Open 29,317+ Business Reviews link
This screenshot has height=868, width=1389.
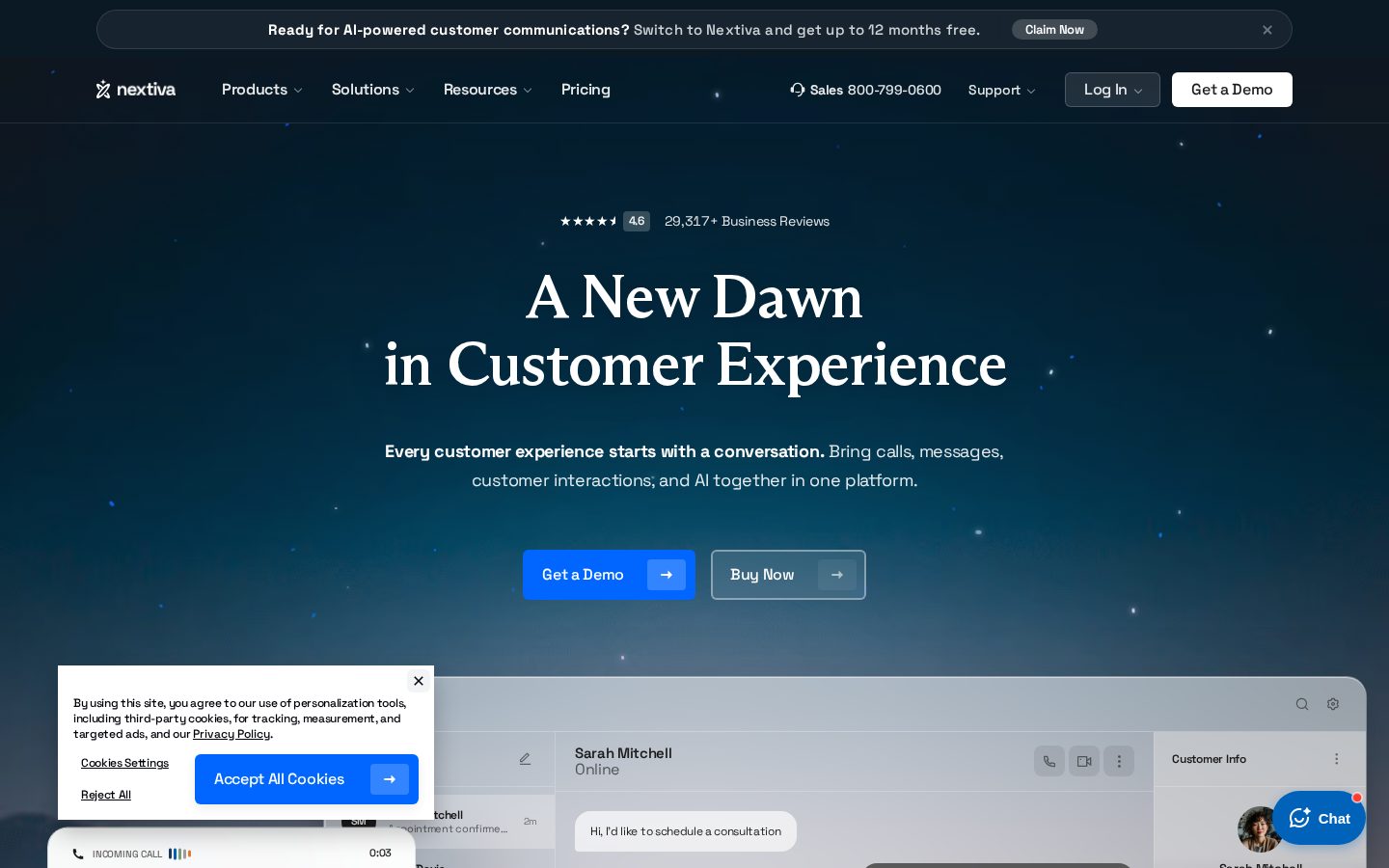pyautogui.click(x=747, y=221)
